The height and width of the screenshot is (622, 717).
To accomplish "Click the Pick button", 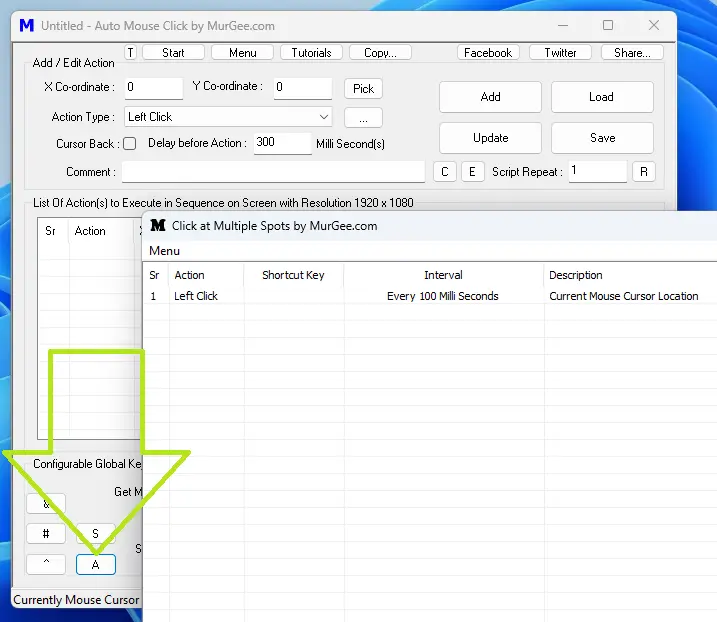I will [x=364, y=89].
